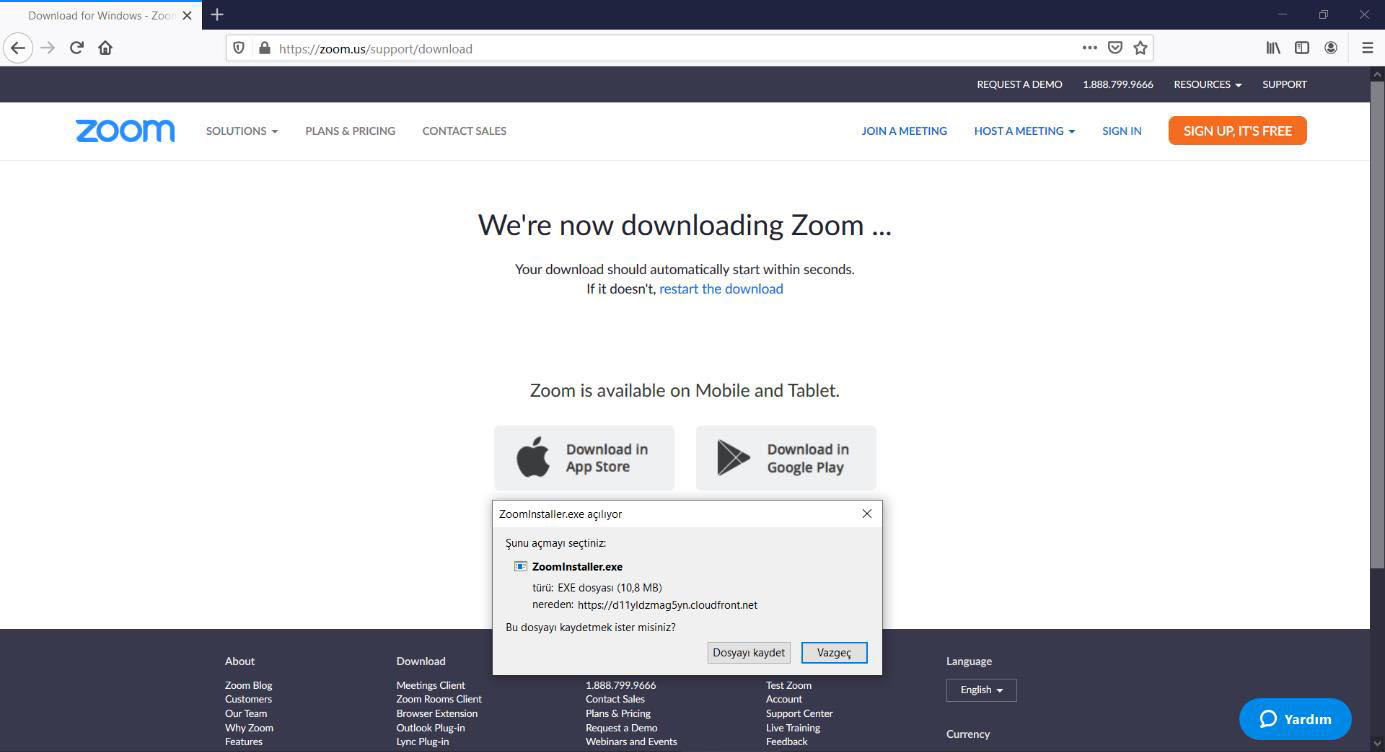Image resolution: width=1385 pixels, height=752 pixels.
Task: Go back using Firefox back arrow
Action: click(17, 48)
